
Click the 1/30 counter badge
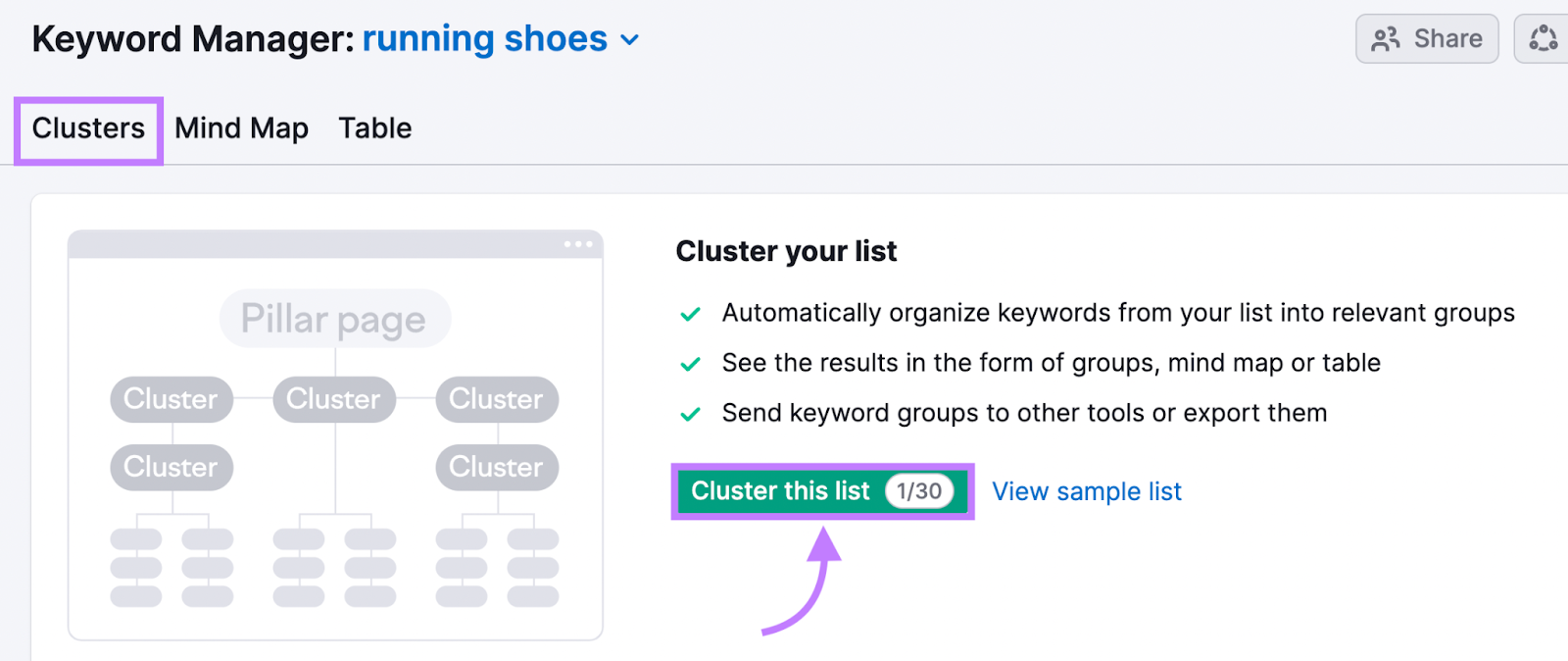[x=919, y=491]
